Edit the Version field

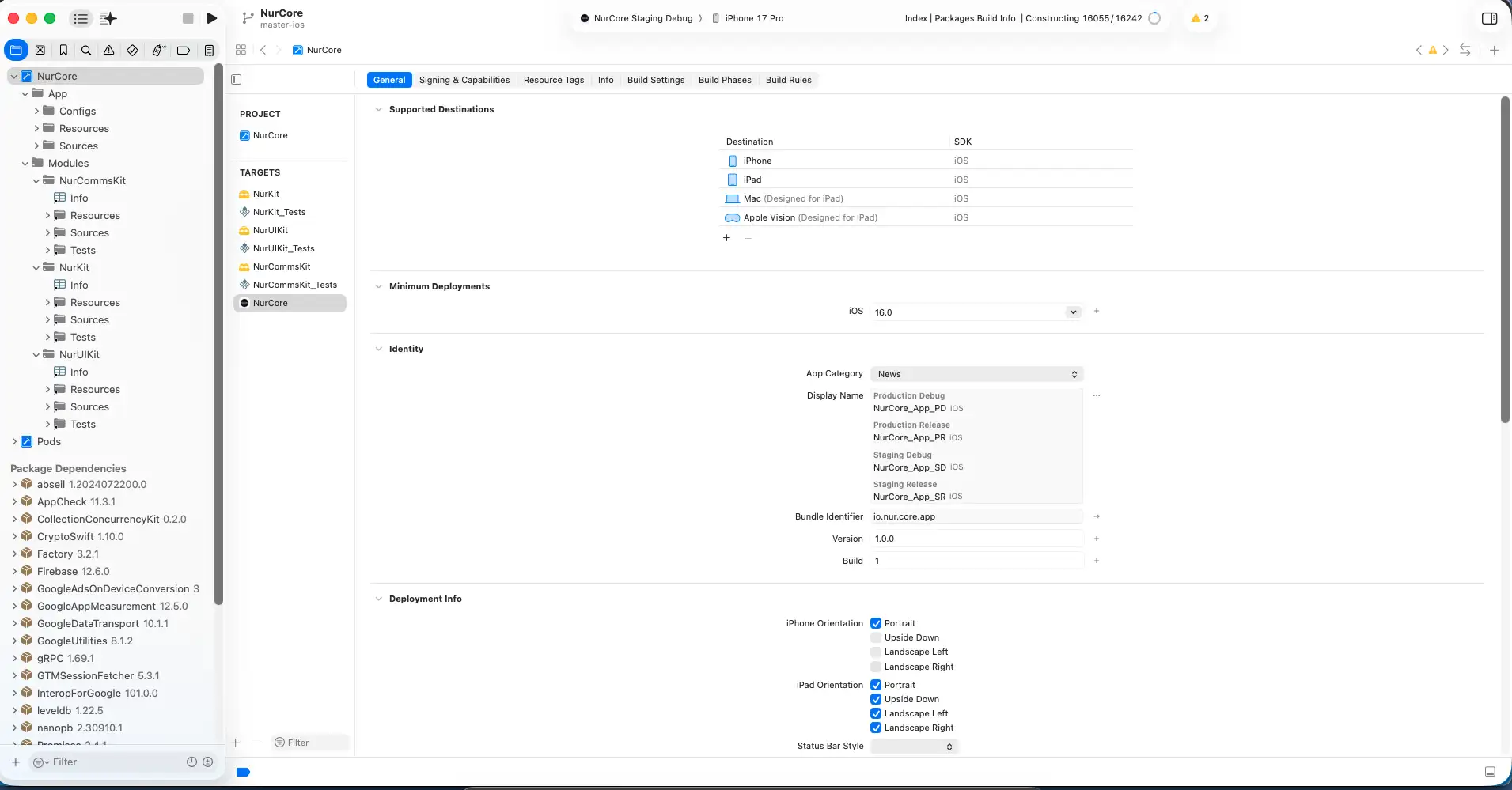coord(976,539)
